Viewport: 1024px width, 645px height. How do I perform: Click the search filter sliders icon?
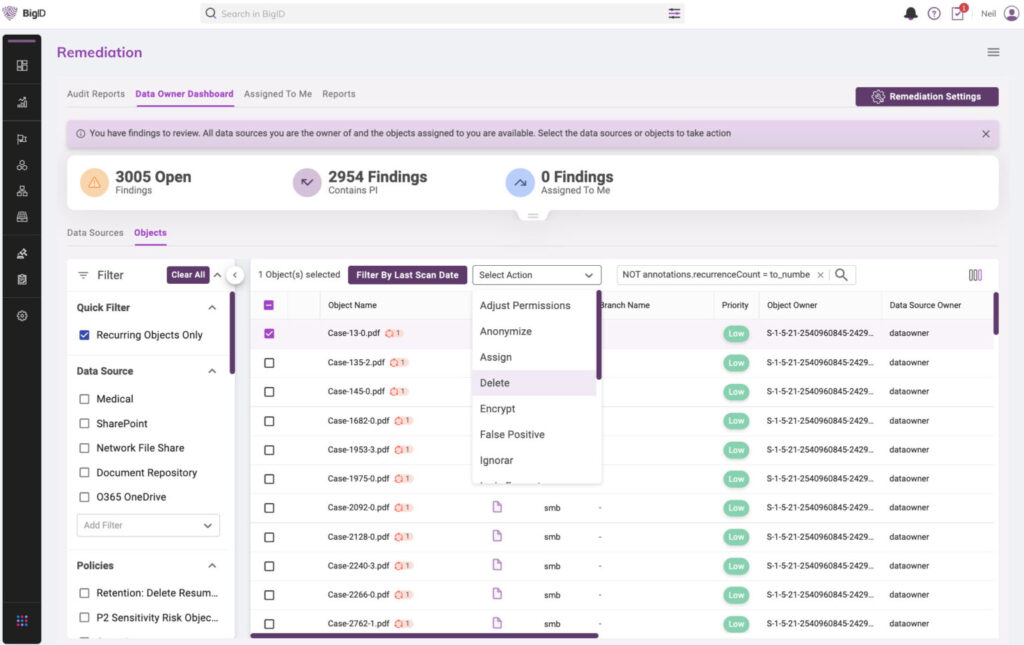pos(674,13)
